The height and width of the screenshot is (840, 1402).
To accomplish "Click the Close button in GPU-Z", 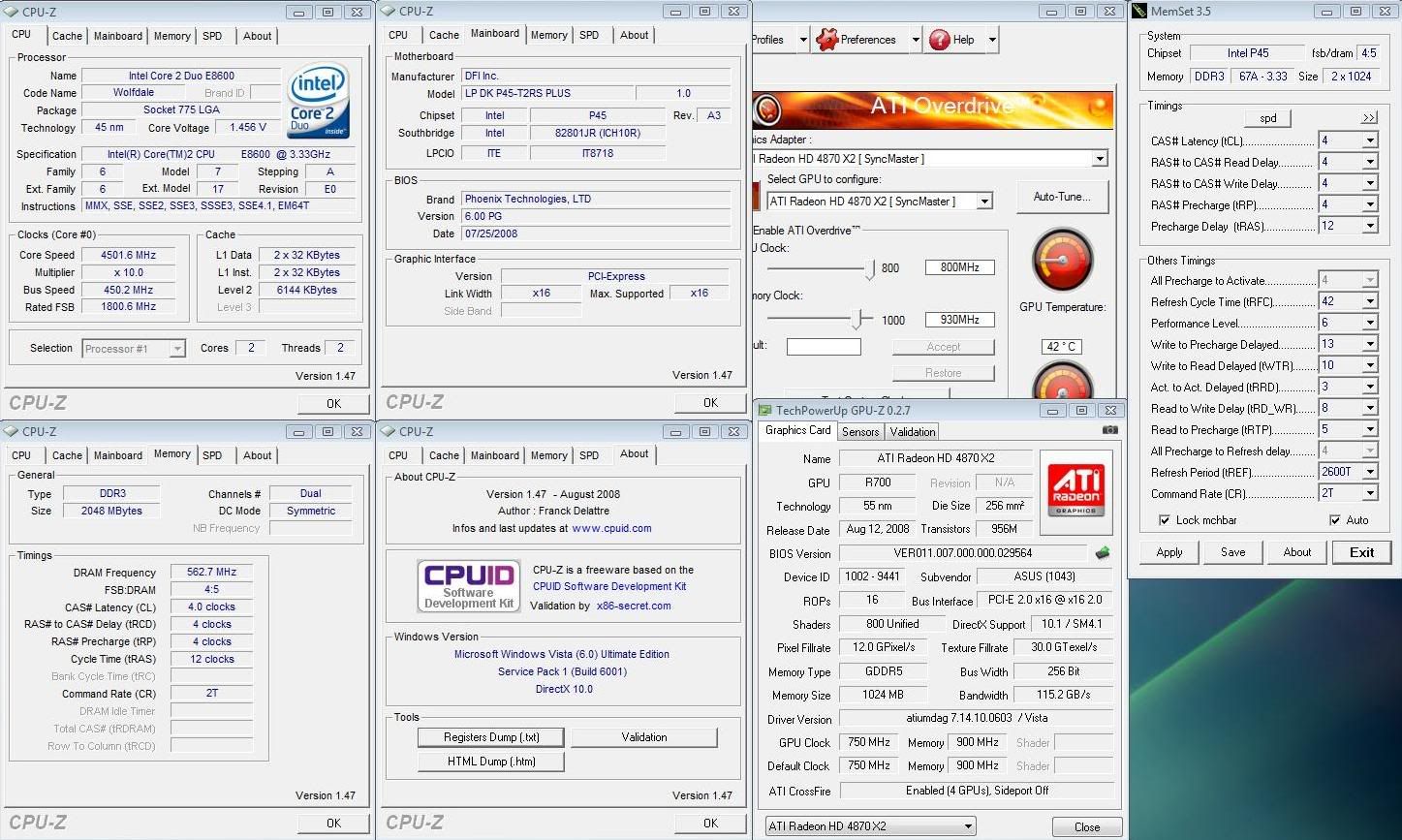I will 1087,827.
